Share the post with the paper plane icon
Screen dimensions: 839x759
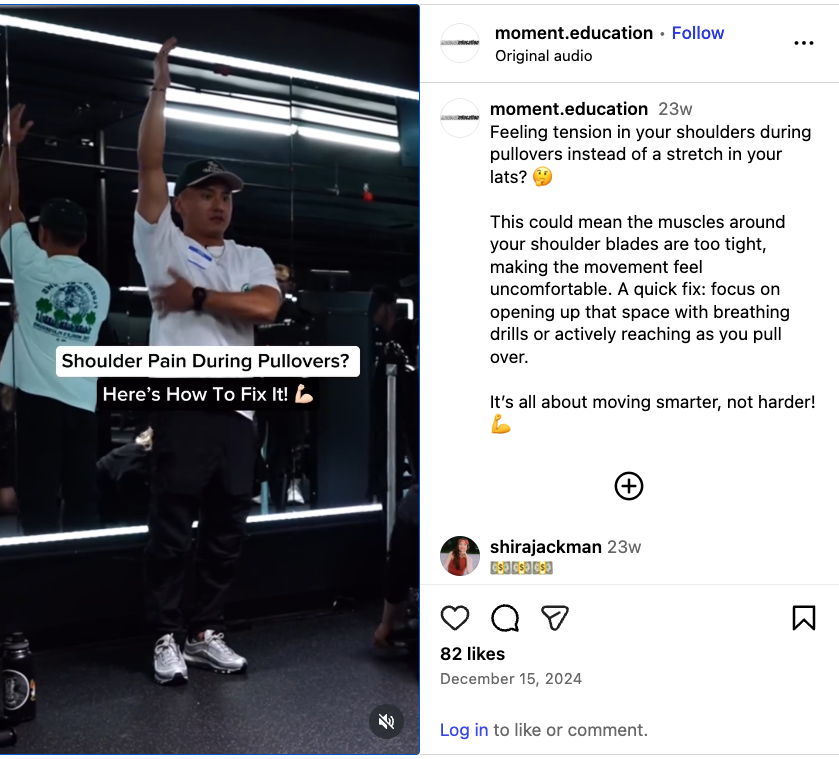[554, 618]
